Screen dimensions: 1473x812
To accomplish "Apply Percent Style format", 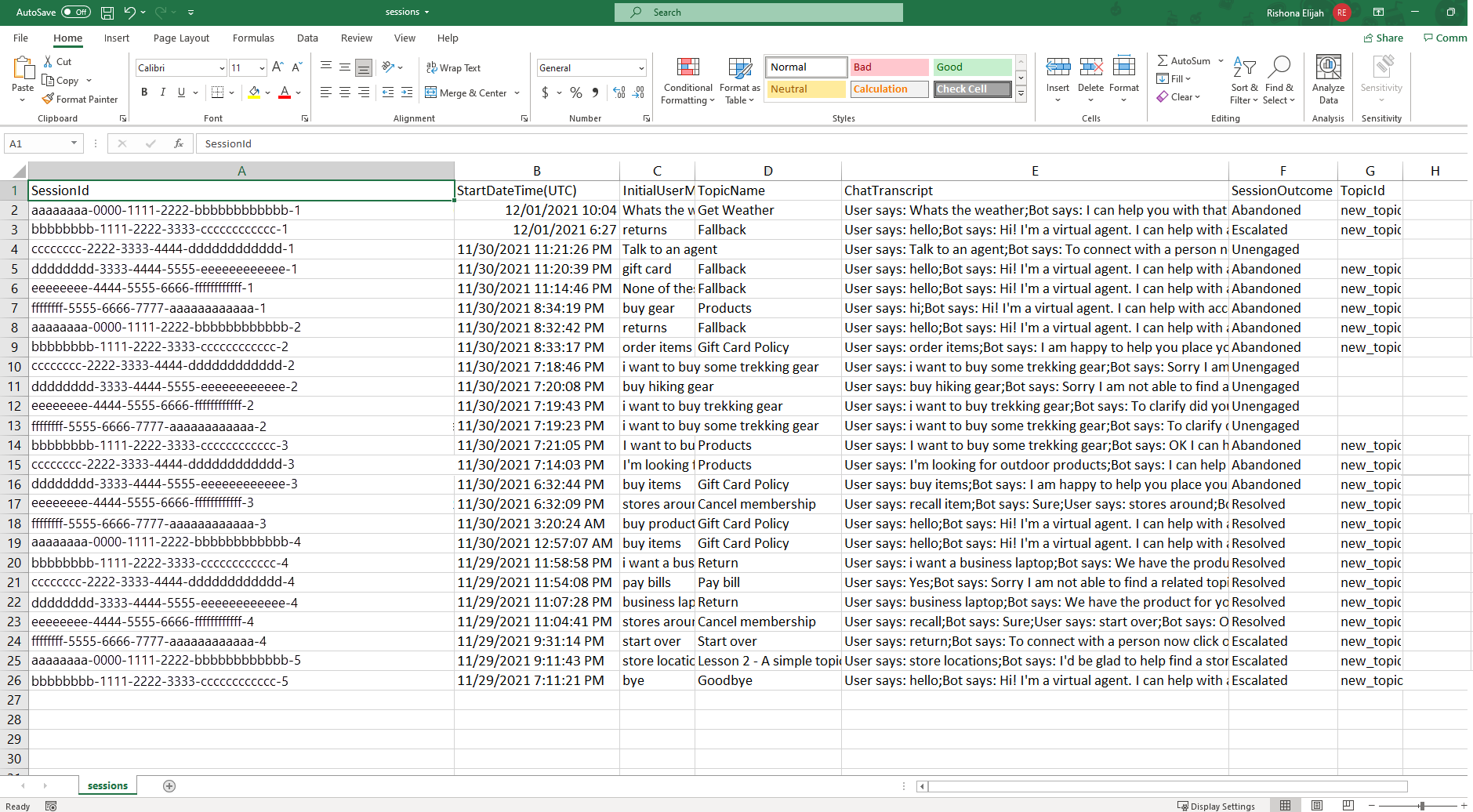I will 576,92.
